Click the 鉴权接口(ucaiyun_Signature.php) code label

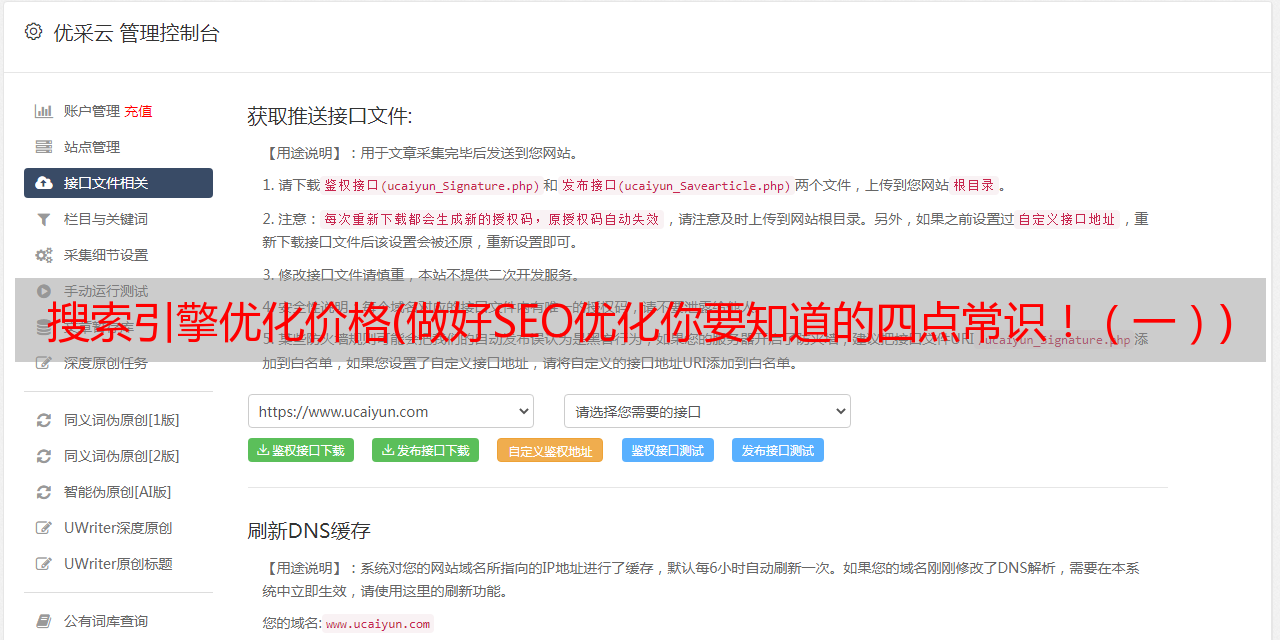tap(431, 185)
